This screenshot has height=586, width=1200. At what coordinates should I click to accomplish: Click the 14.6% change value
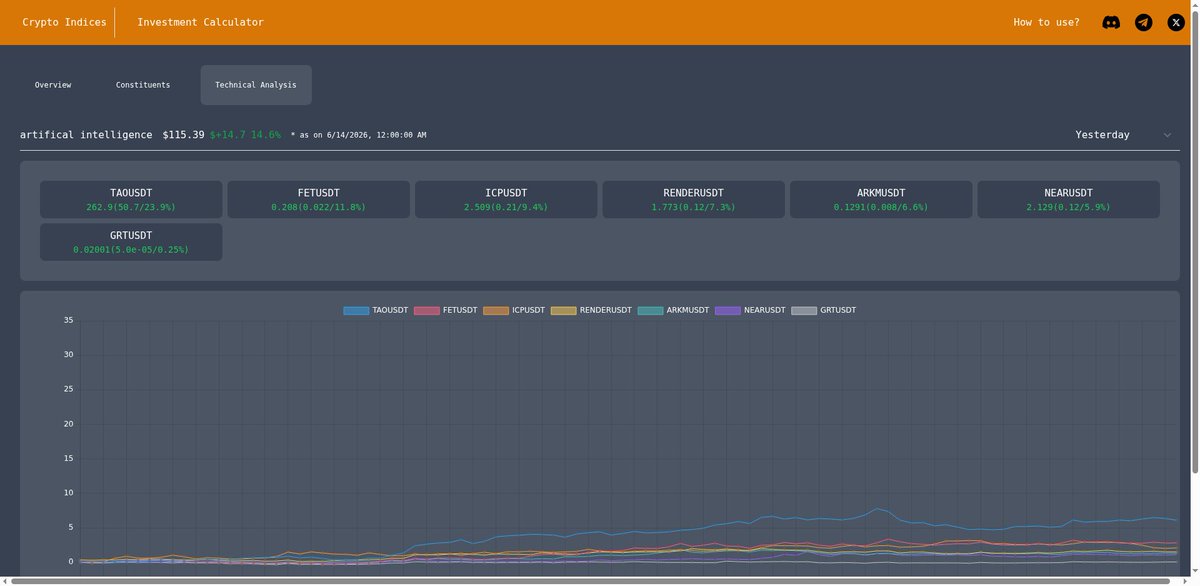tap(265, 135)
